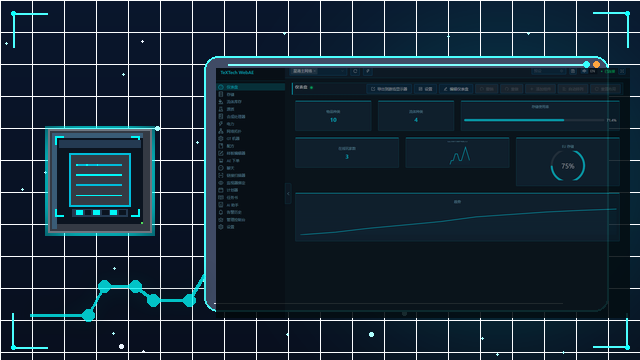The height and width of the screenshot is (360, 640).
Task: Open the 仪表盘 dashboard sidebar item
Action: click(251, 87)
